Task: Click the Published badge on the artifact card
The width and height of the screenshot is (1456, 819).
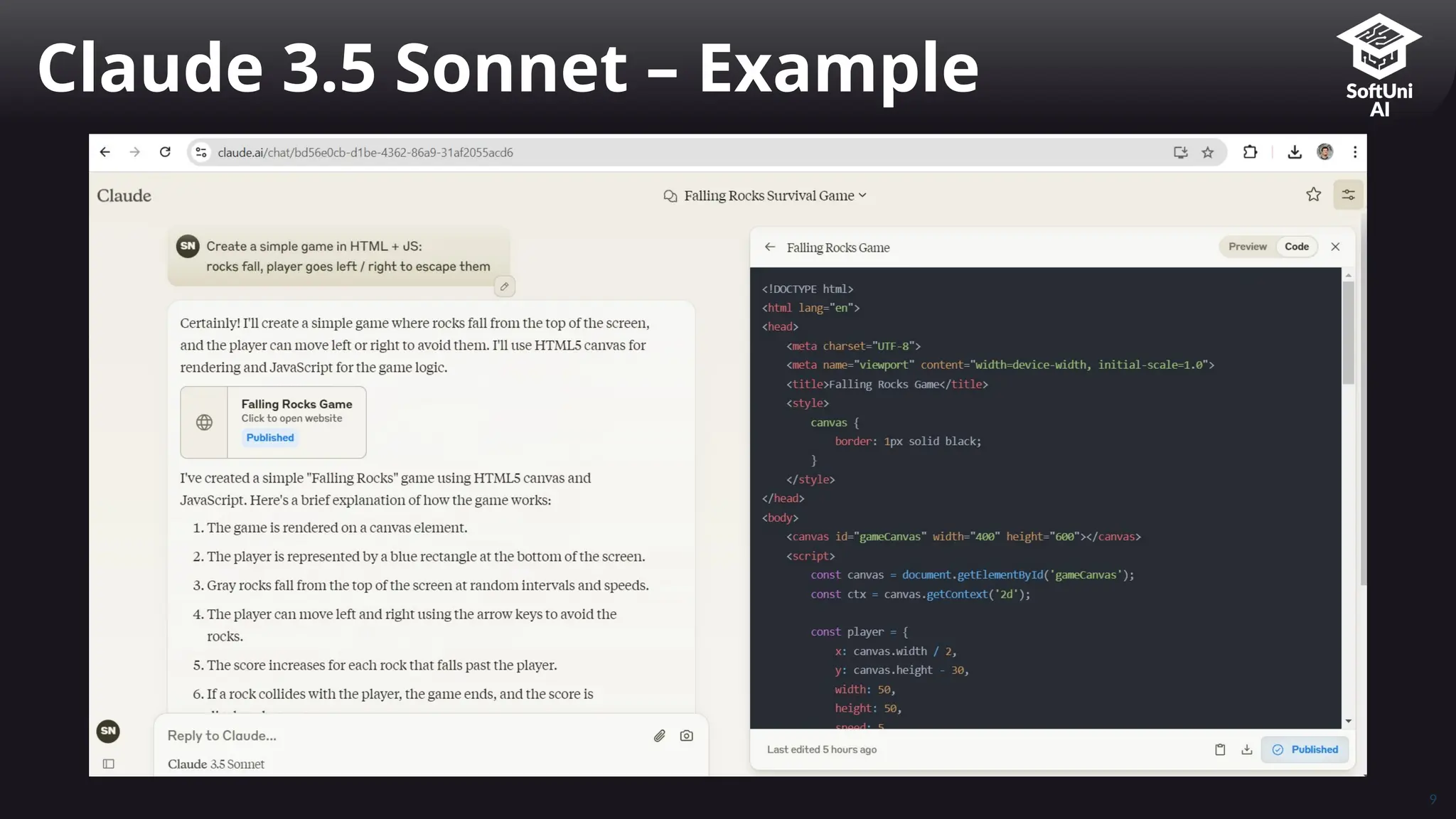Action: pyautogui.click(x=270, y=437)
